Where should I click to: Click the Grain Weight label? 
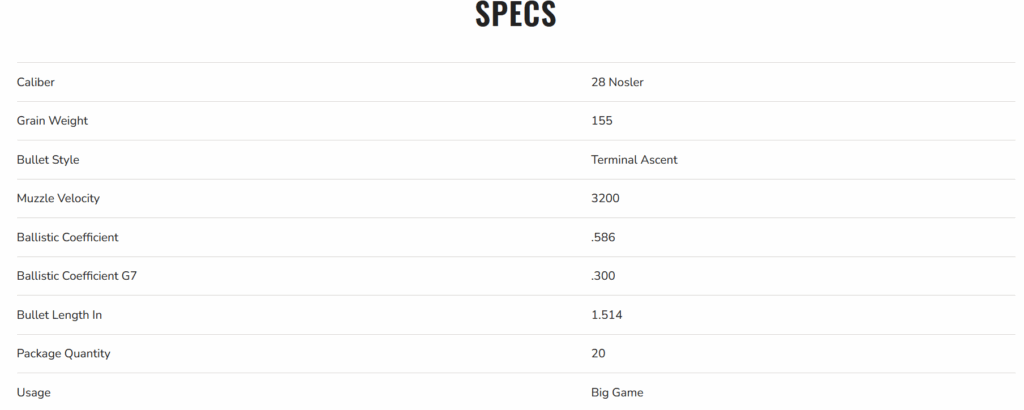click(x=52, y=121)
